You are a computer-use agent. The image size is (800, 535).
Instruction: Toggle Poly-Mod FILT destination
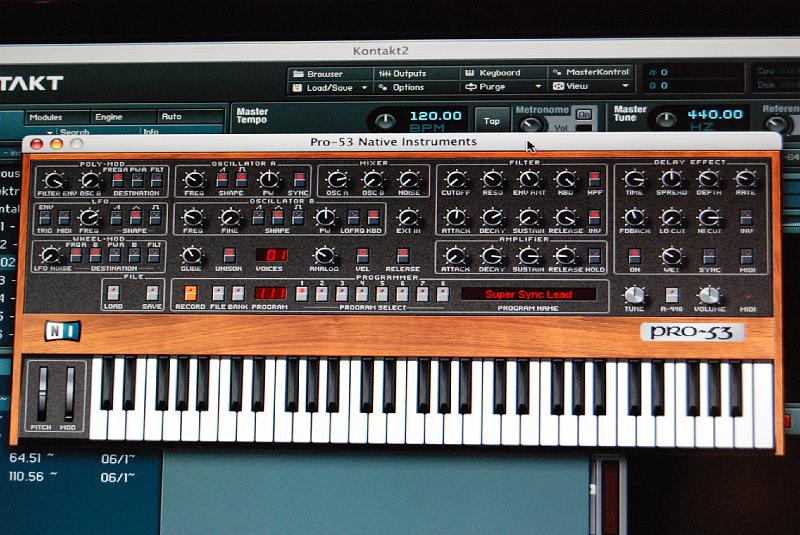click(x=156, y=180)
